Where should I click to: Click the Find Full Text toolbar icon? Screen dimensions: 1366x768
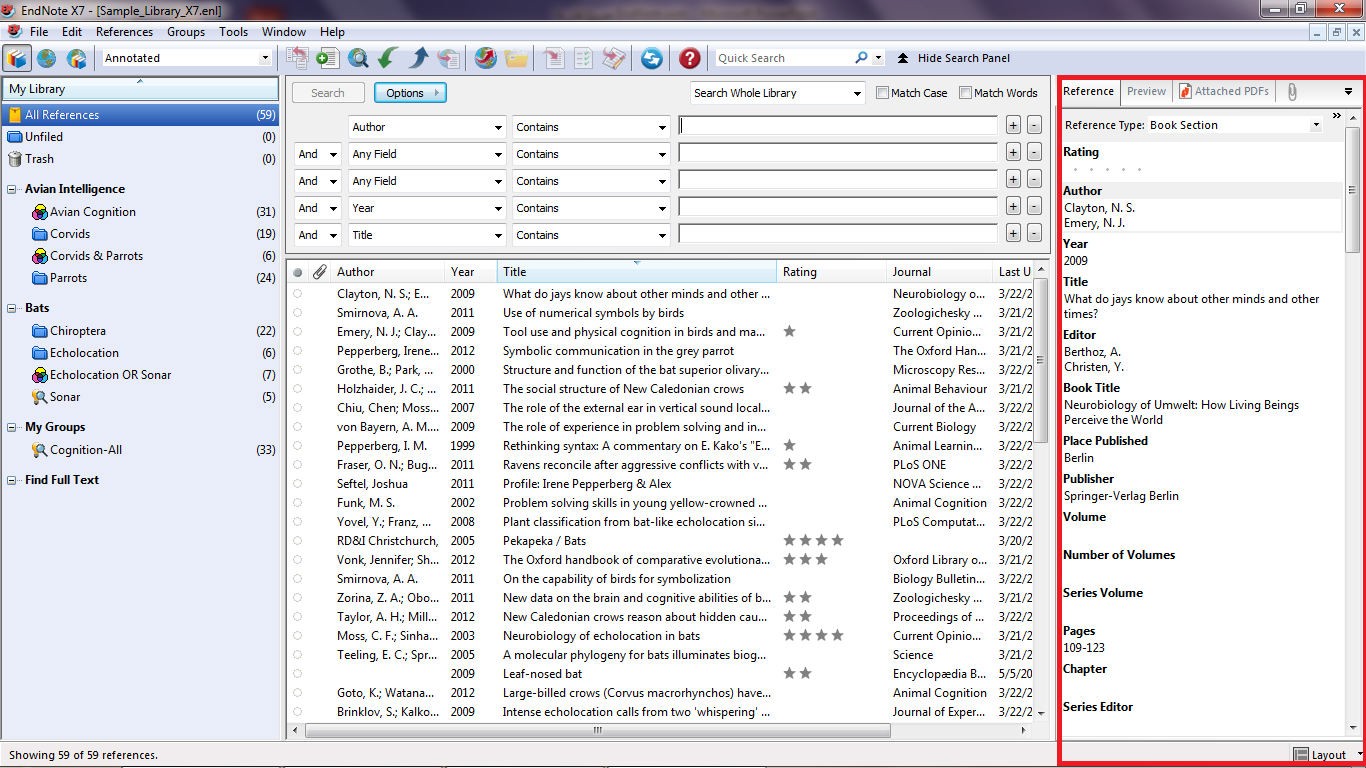point(448,58)
